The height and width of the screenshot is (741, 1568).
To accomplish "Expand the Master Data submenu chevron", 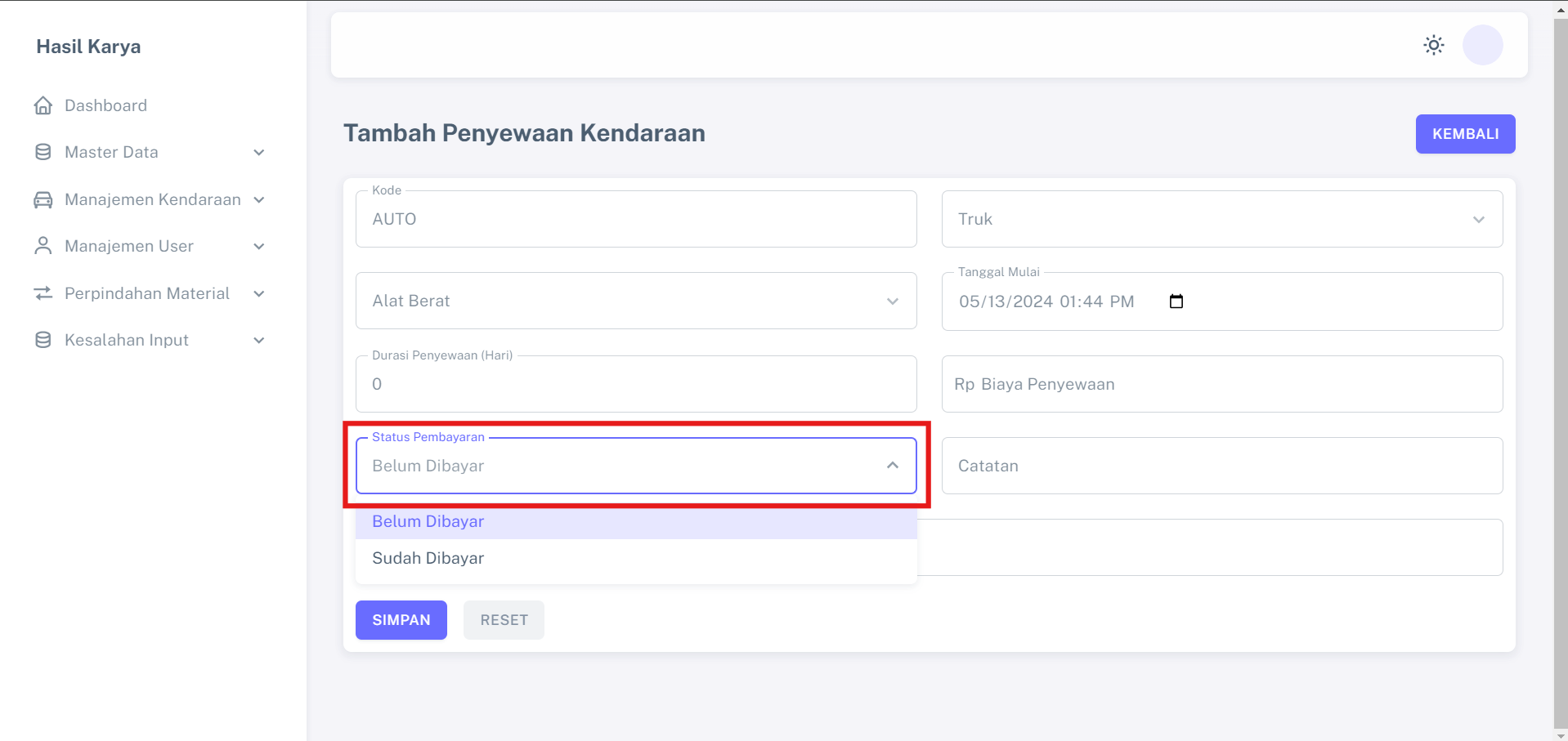I will (259, 153).
